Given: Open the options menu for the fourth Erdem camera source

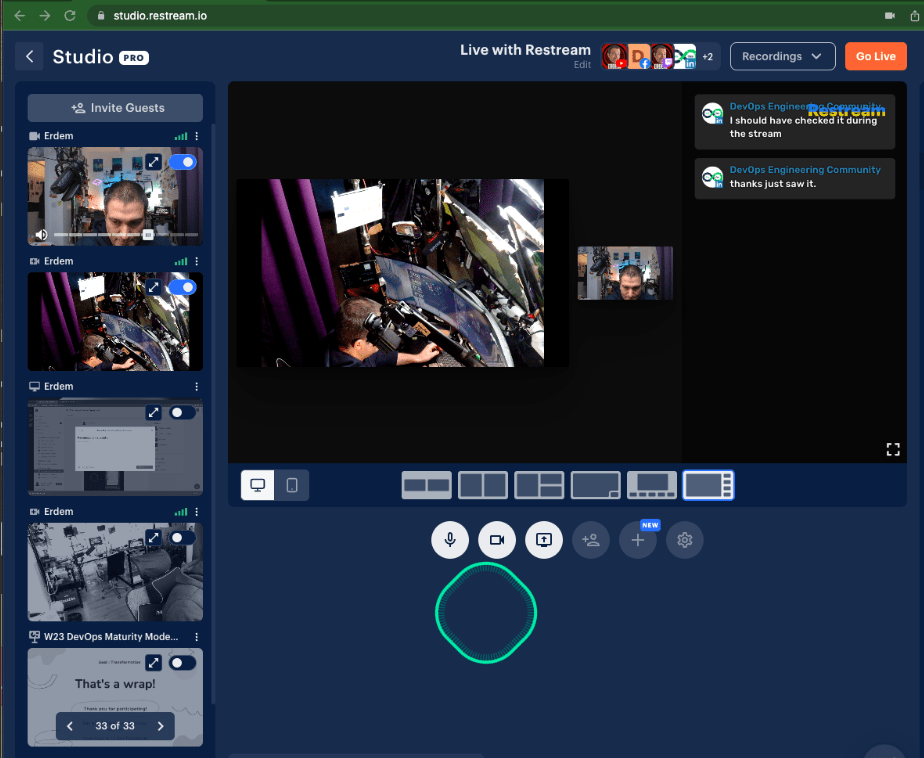Looking at the screenshot, I should (197, 512).
